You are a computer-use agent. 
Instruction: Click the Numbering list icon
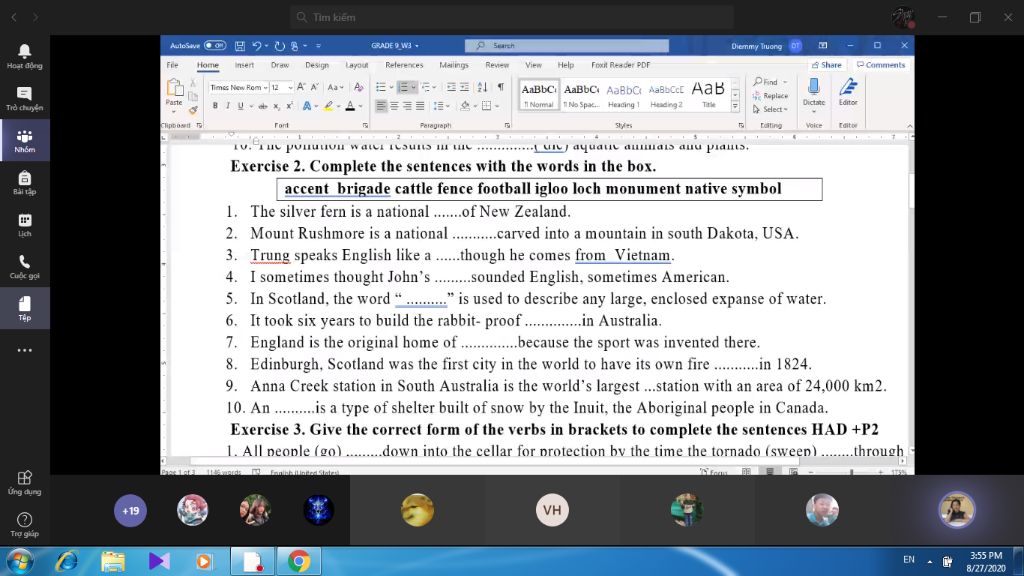404,87
